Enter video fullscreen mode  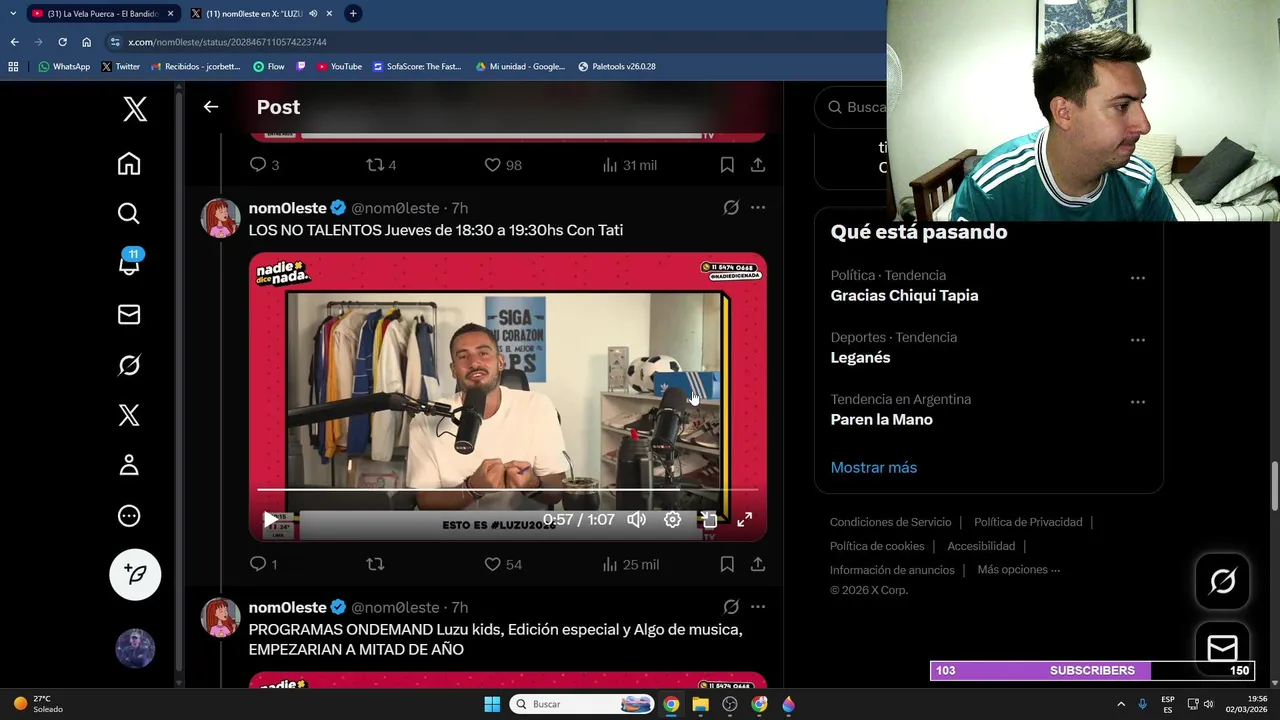(745, 520)
